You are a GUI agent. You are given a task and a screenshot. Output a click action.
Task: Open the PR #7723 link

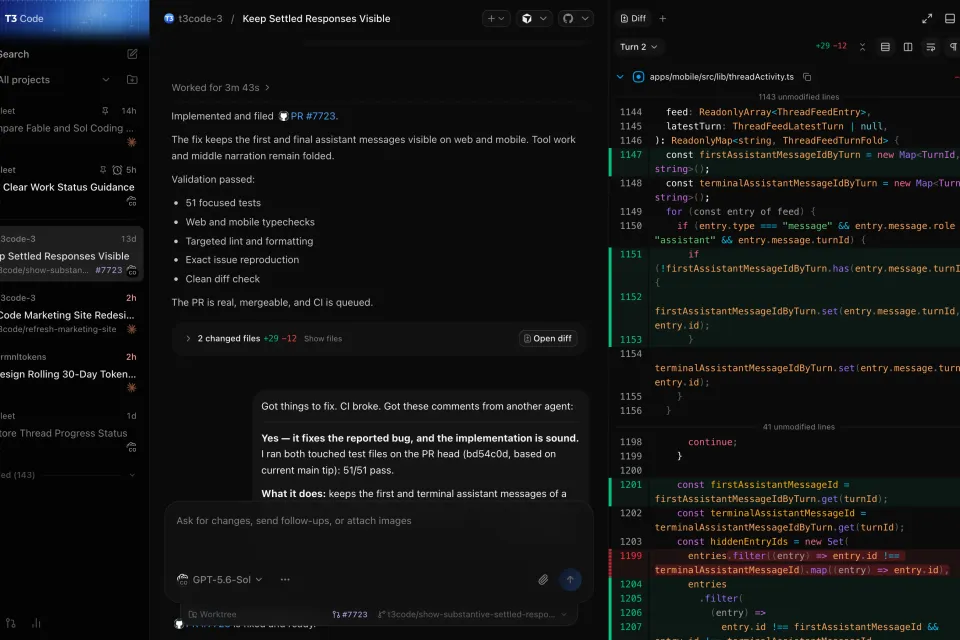[313, 116]
